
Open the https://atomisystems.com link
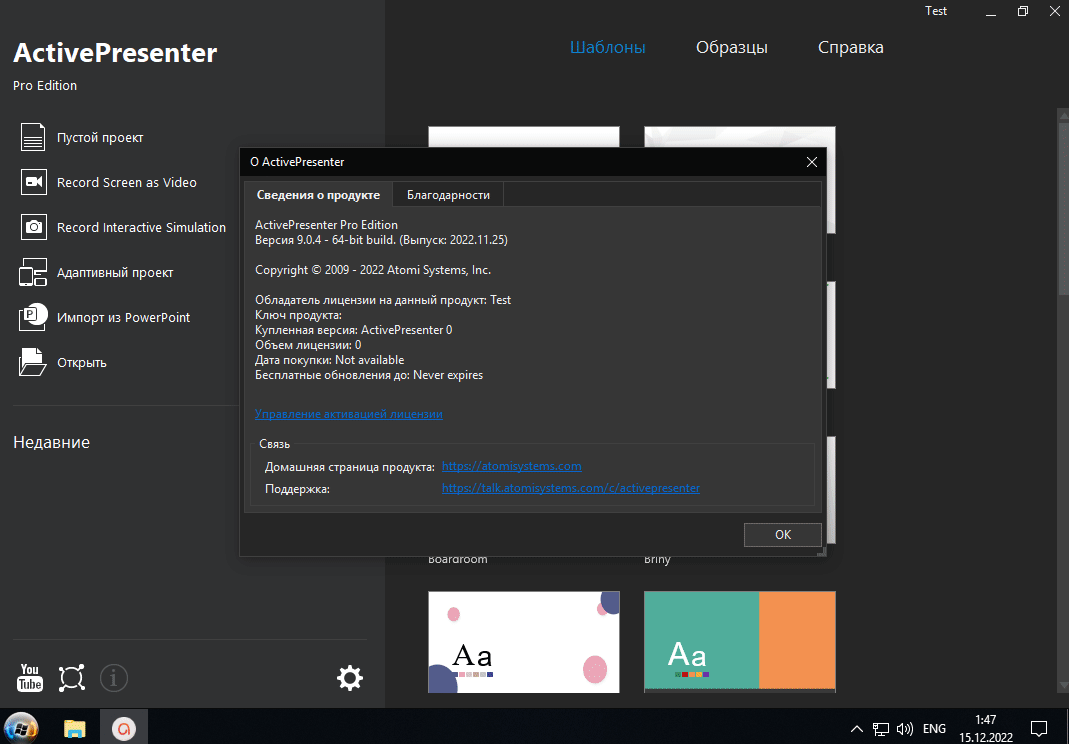tap(511, 466)
